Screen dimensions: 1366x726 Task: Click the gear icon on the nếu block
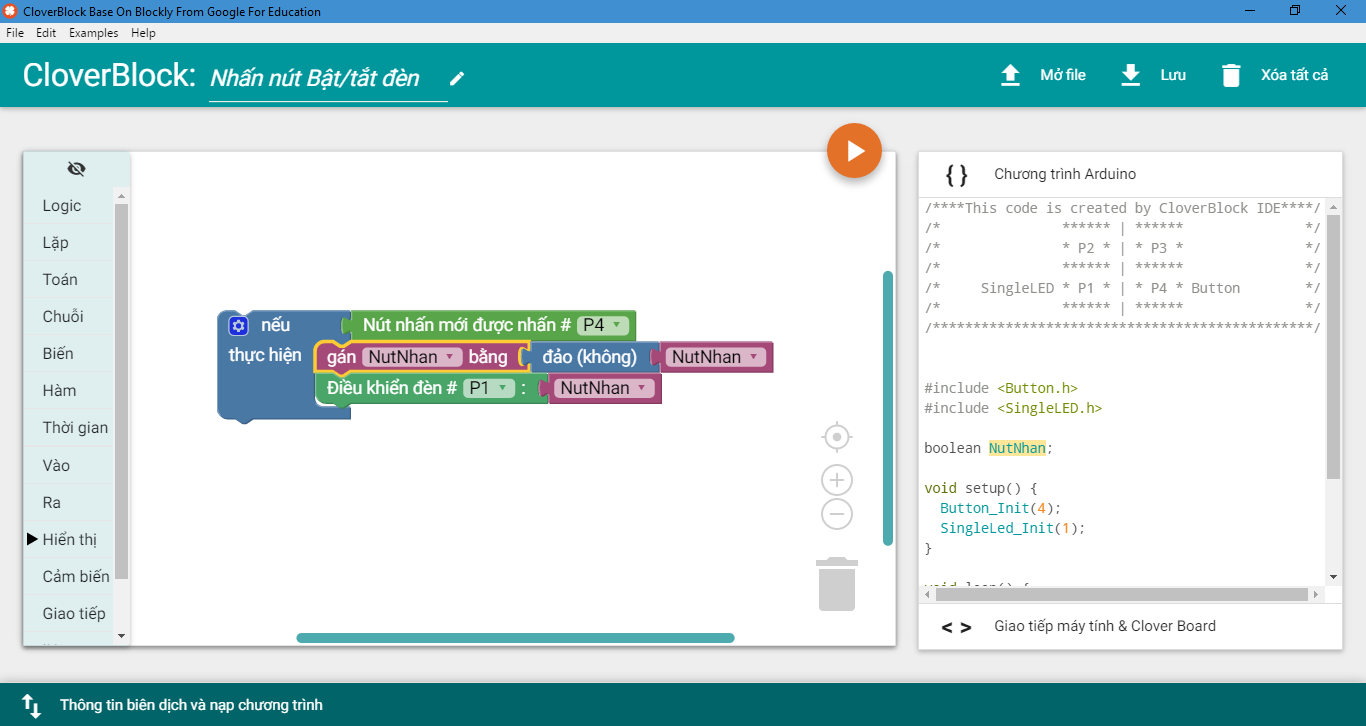(x=238, y=326)
